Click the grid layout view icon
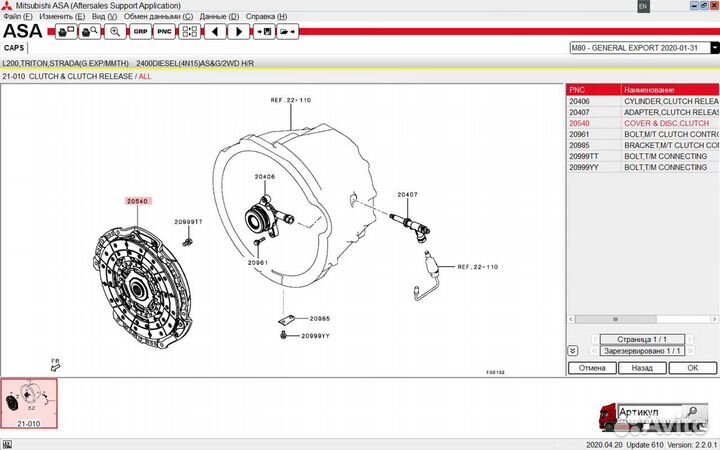Image resolution: width=720 pixels, height=450 pixels. (x=188, y=31)
